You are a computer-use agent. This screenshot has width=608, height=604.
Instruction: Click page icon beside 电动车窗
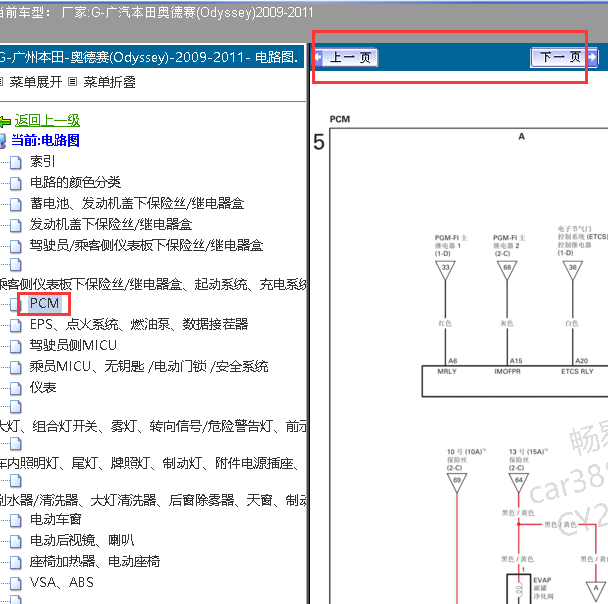(x=16, y=520)
